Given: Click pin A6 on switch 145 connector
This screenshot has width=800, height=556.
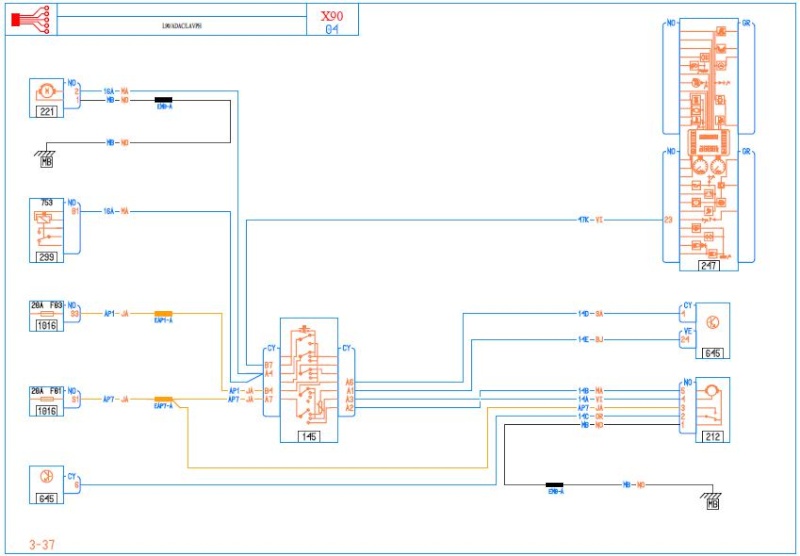Looking at the screenshot, I should coord(349,382).
